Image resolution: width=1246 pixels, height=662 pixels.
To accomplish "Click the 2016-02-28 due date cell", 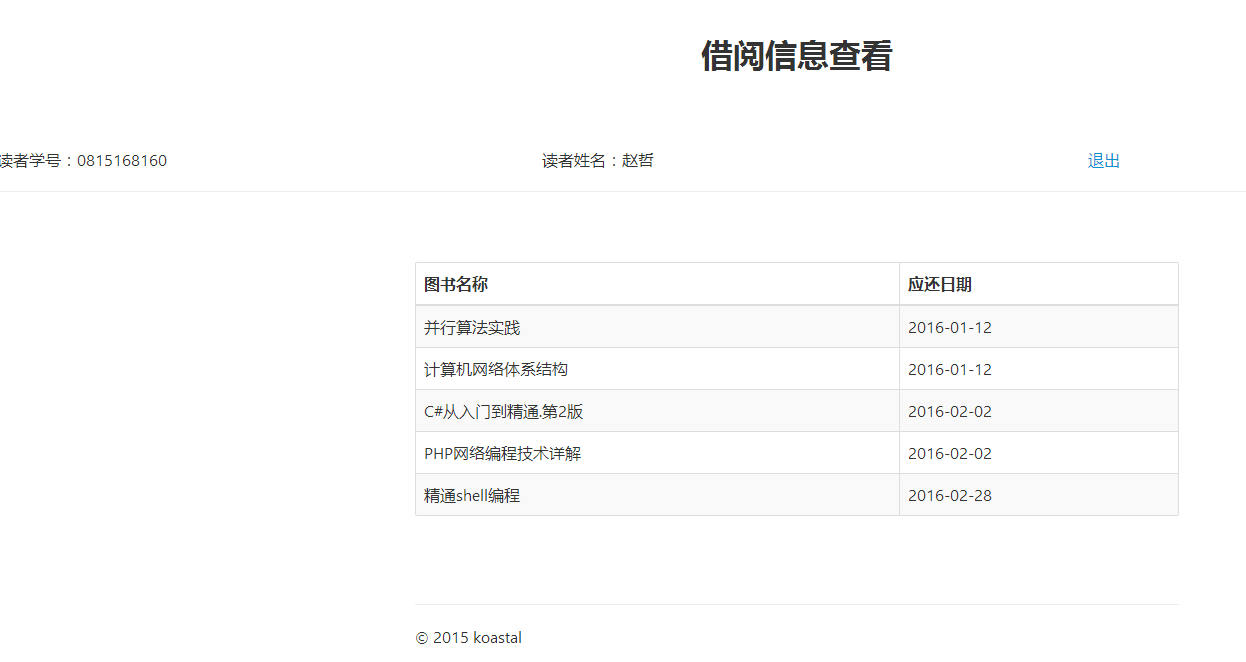I will point(949,496).
